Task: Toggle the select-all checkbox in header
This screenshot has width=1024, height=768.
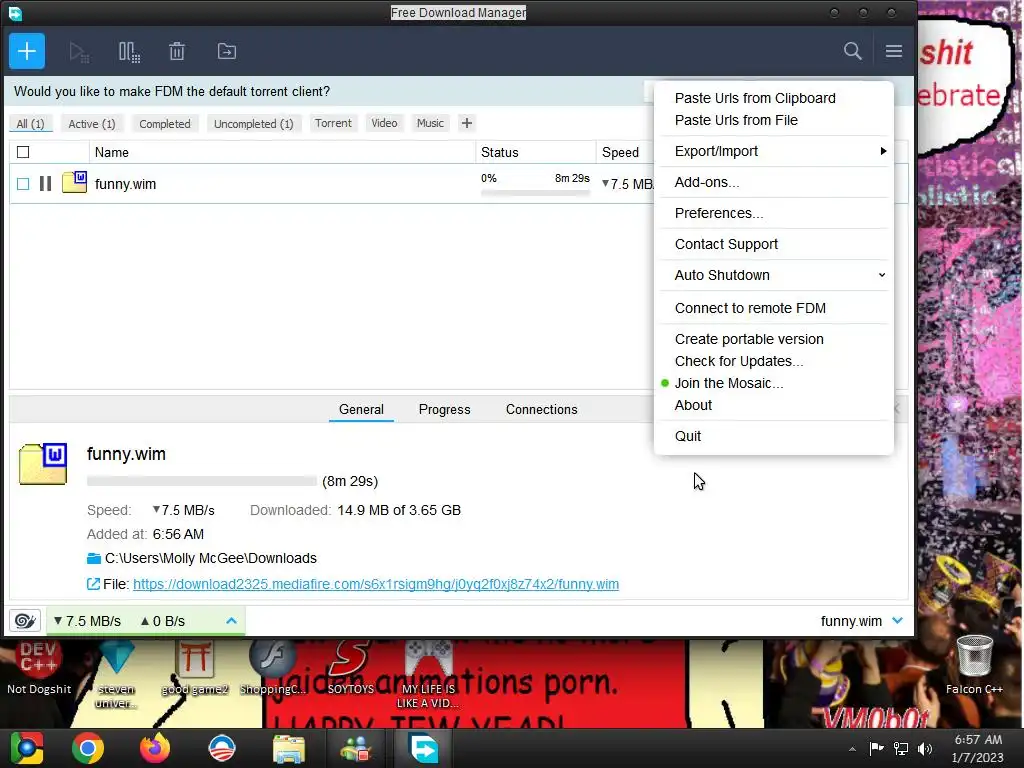Action: (23, 152)
